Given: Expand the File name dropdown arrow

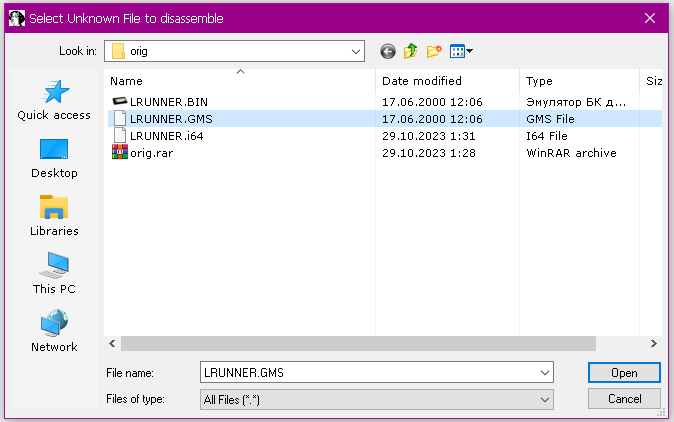Looking at the screenshot, I should point(545,373).
